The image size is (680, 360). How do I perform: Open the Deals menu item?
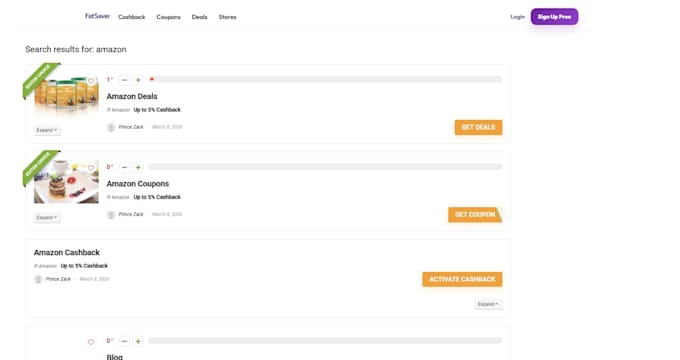(x=199, y=17)
